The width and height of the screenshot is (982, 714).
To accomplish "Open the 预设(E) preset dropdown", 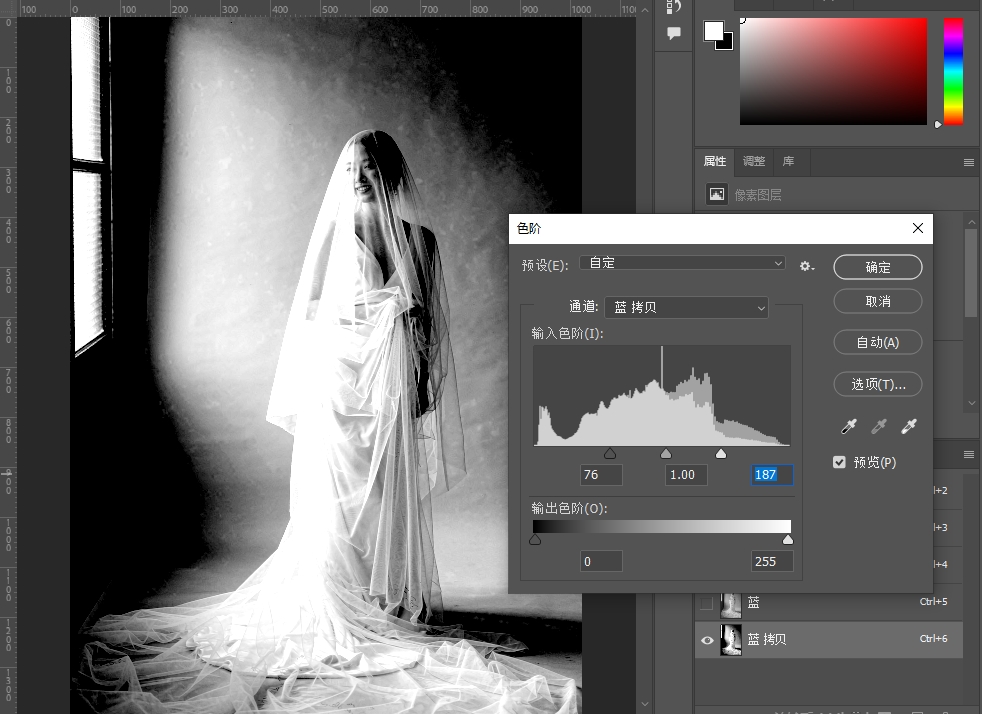I will pyautogui.click(x=683, y=263).
